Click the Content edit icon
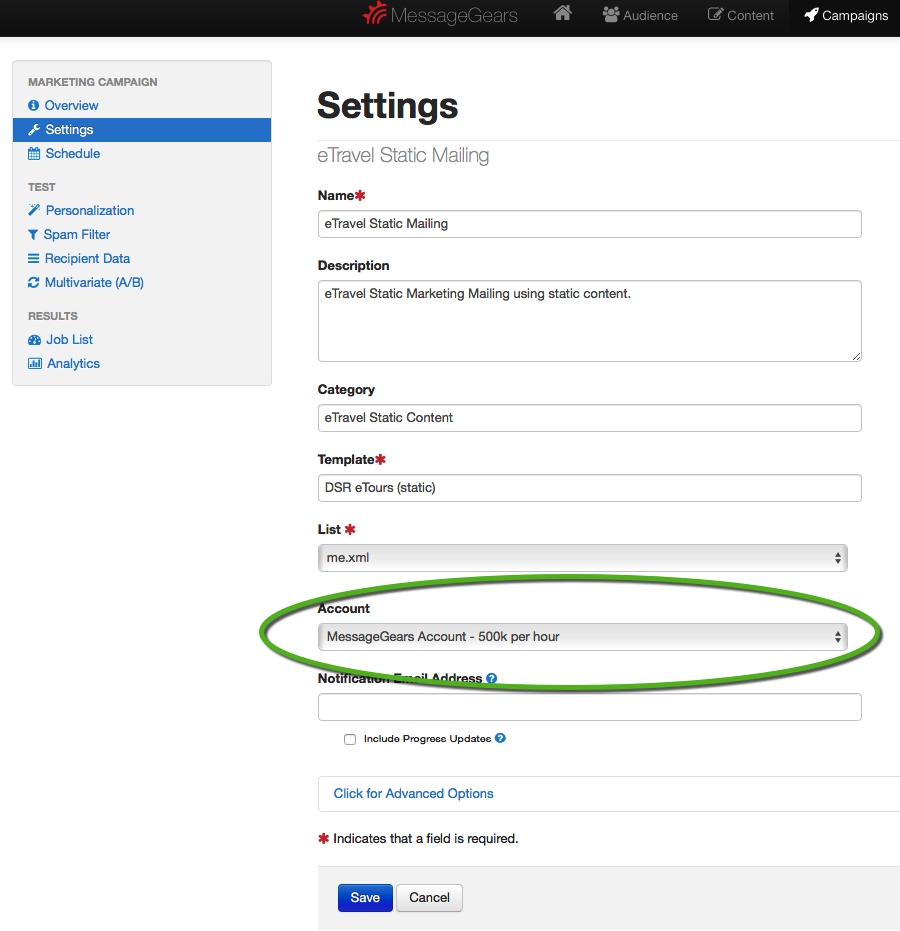The width and height of the screenshot is (900, 931). pos(715,14)
